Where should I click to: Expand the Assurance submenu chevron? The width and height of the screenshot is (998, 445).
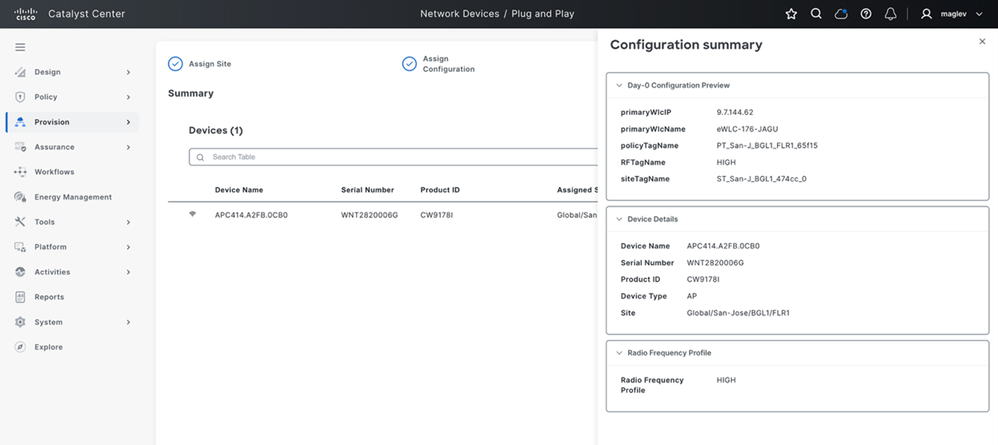point(128,148)
